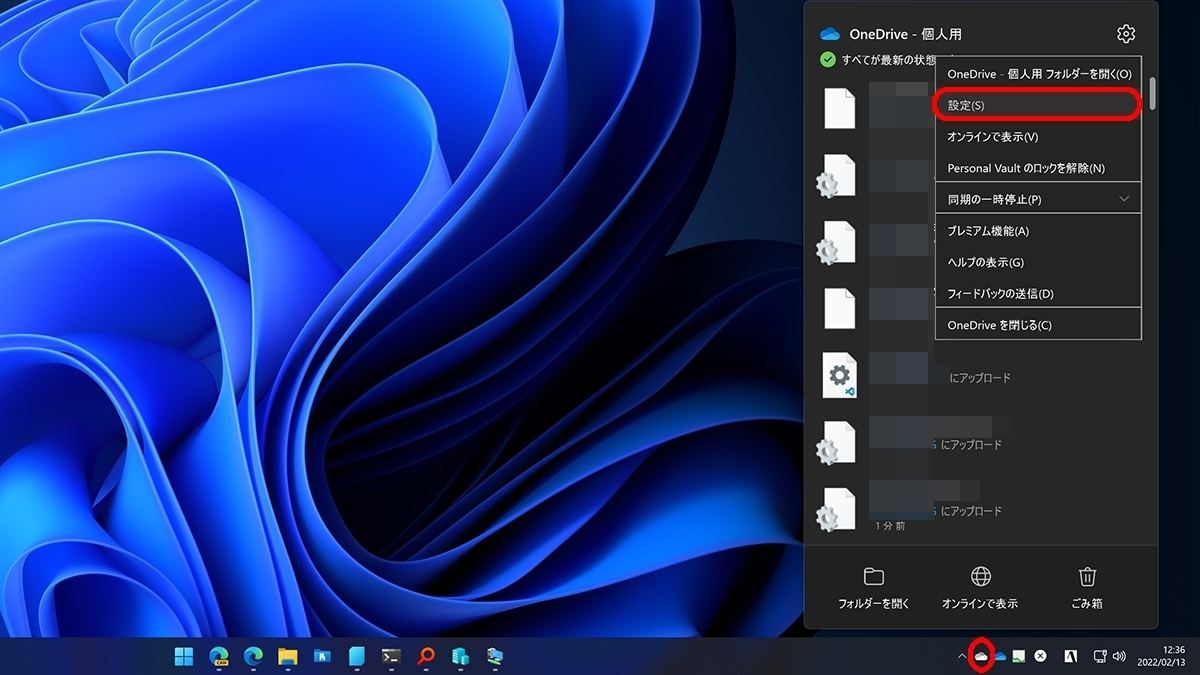
Task: Click the volume speaker tray icon
Action: pos(1119,656)
